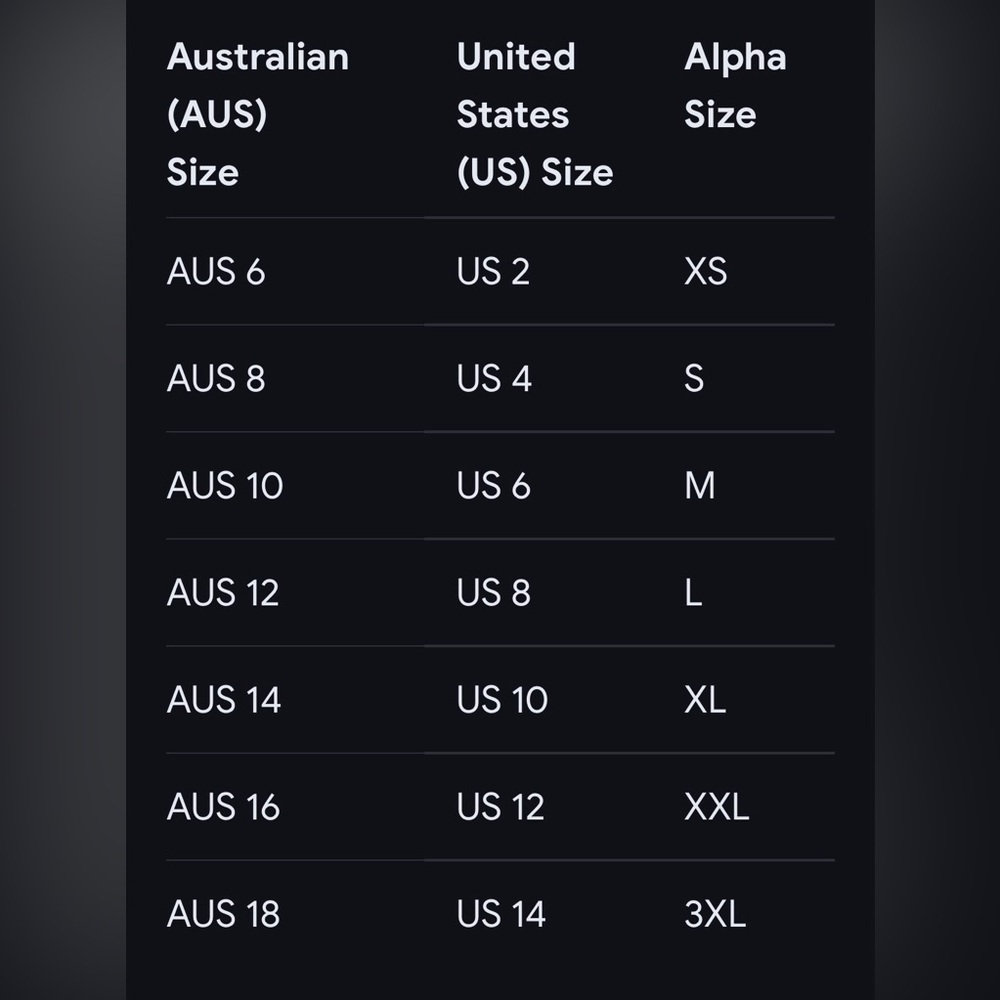Screen dimensions: 1000x1000
Task: Click the XL alpha size cell
Action: [x=705, y=700]
